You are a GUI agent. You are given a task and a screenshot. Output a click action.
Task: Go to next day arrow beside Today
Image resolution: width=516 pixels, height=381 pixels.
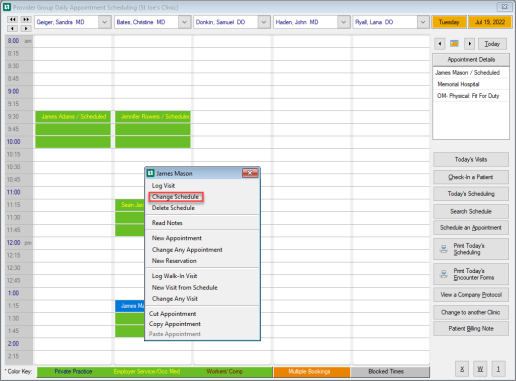point(469,44)
